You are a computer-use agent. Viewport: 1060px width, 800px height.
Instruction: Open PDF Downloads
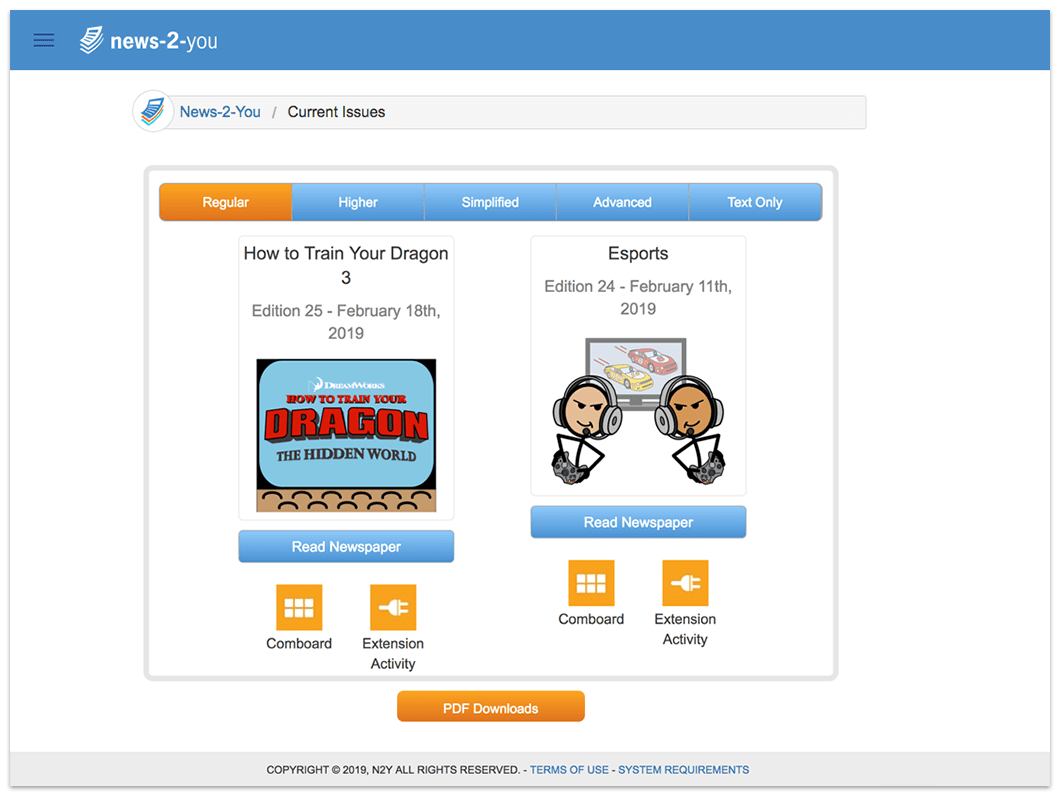click(x=491, y=707)
